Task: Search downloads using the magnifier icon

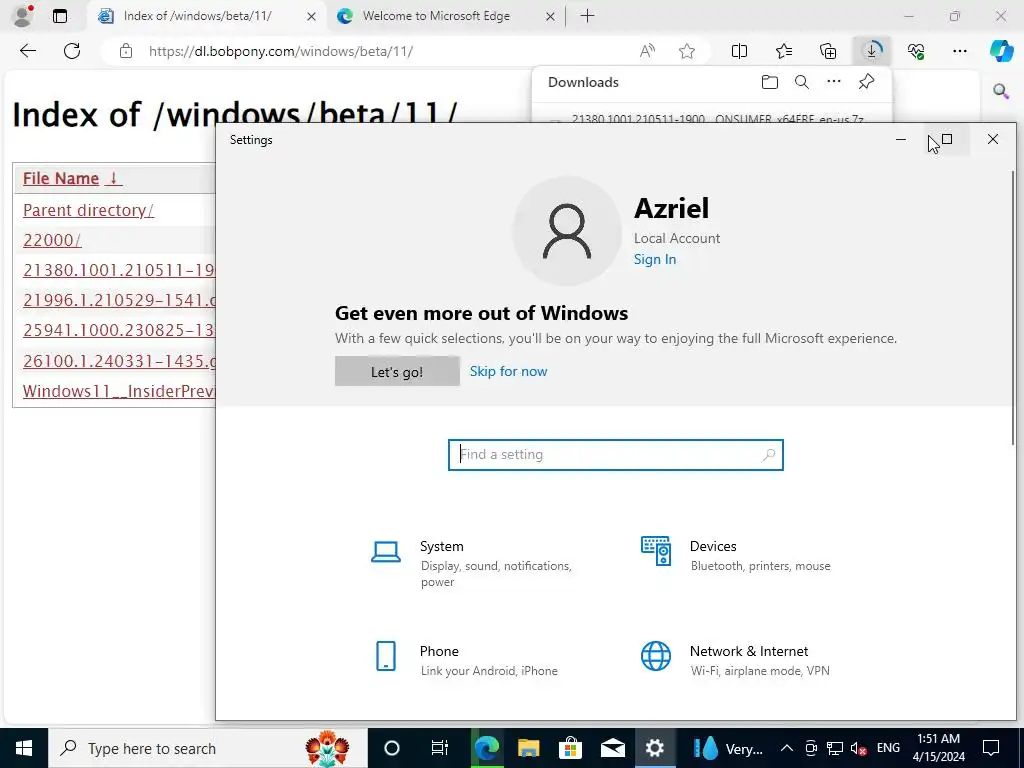Action: (x=802, y=82)
